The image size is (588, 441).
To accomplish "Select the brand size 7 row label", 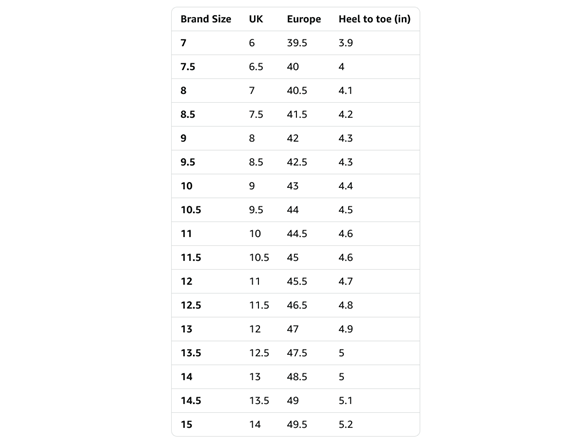I will [183, 43].
